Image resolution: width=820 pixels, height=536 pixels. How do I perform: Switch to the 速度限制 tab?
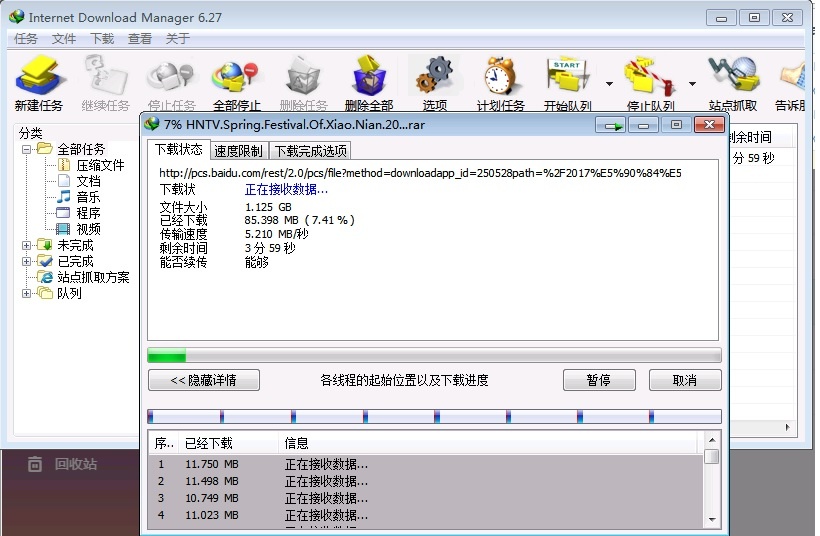point(238,151)
